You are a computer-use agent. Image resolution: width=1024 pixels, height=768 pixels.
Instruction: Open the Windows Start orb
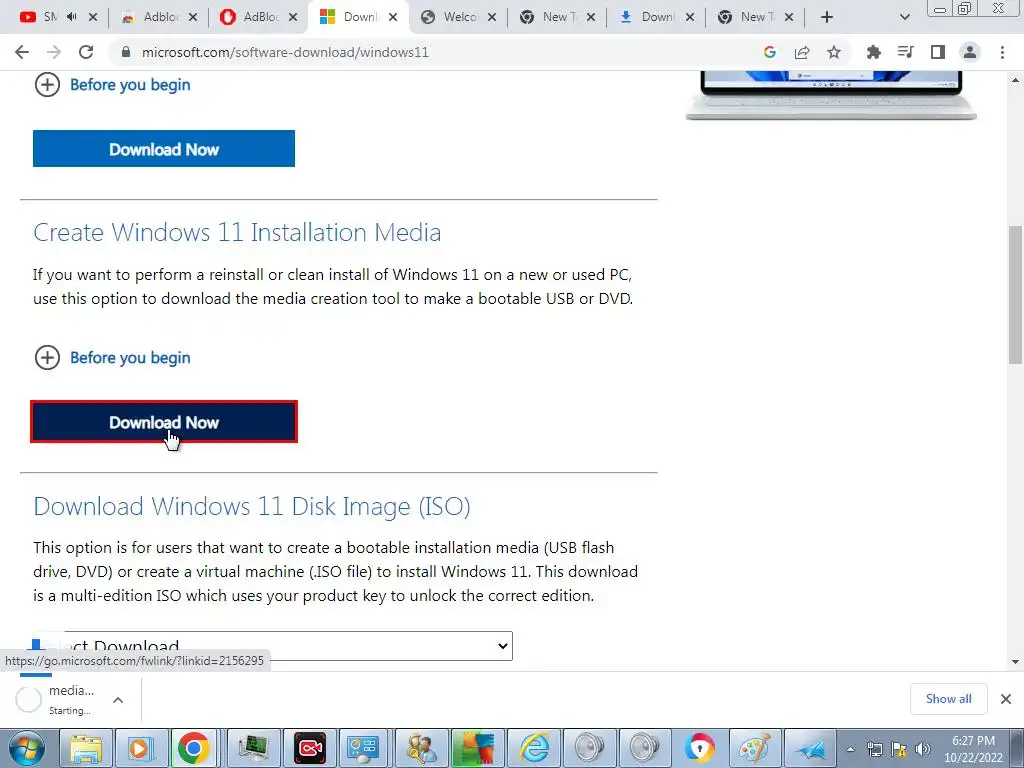pyautogui.click(x=27, y=748)
